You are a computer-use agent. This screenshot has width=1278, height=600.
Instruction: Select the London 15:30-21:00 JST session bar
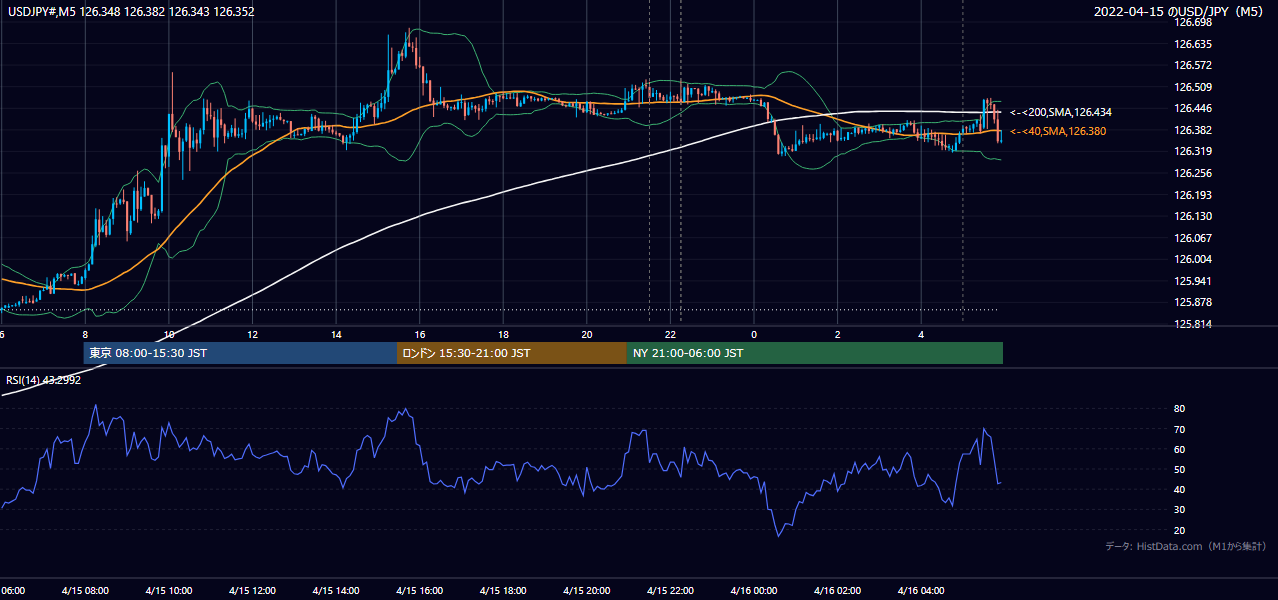[x=512, y=353]
